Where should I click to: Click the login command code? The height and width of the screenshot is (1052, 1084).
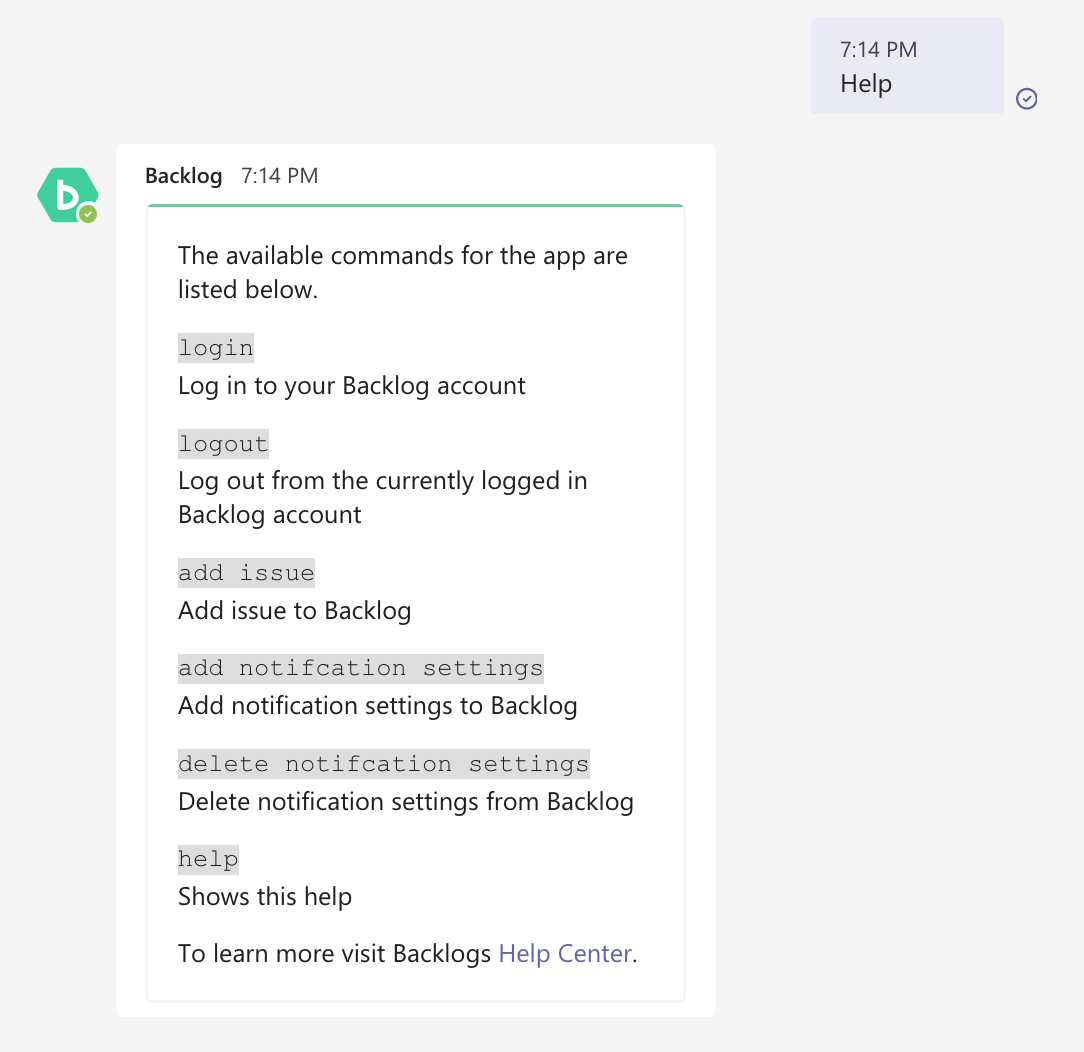216,348
